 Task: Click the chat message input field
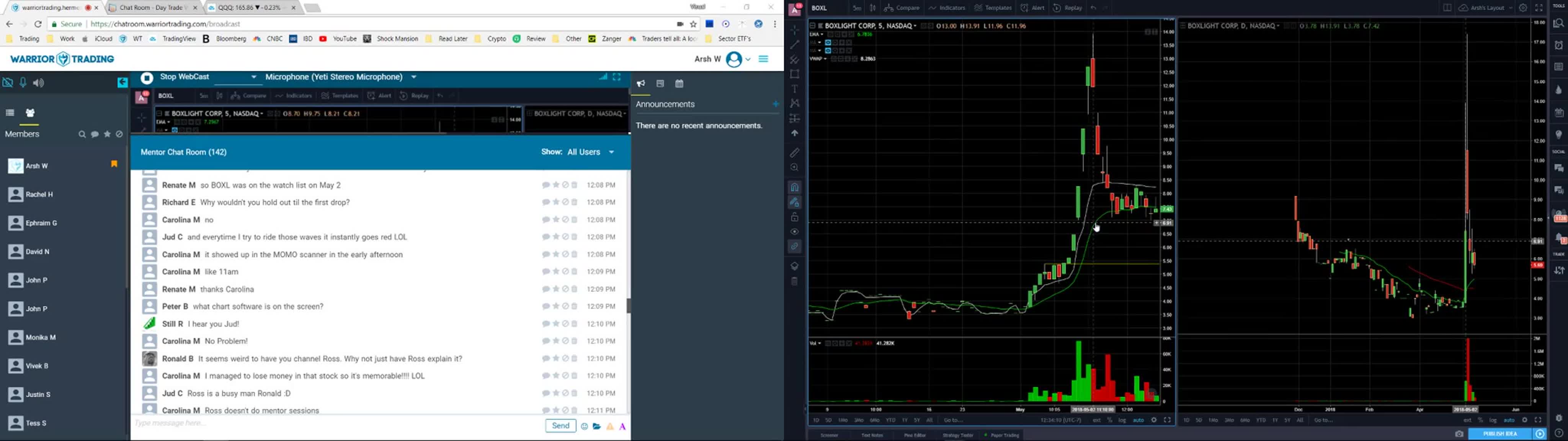pyautogui.click(x=338, y=424)
